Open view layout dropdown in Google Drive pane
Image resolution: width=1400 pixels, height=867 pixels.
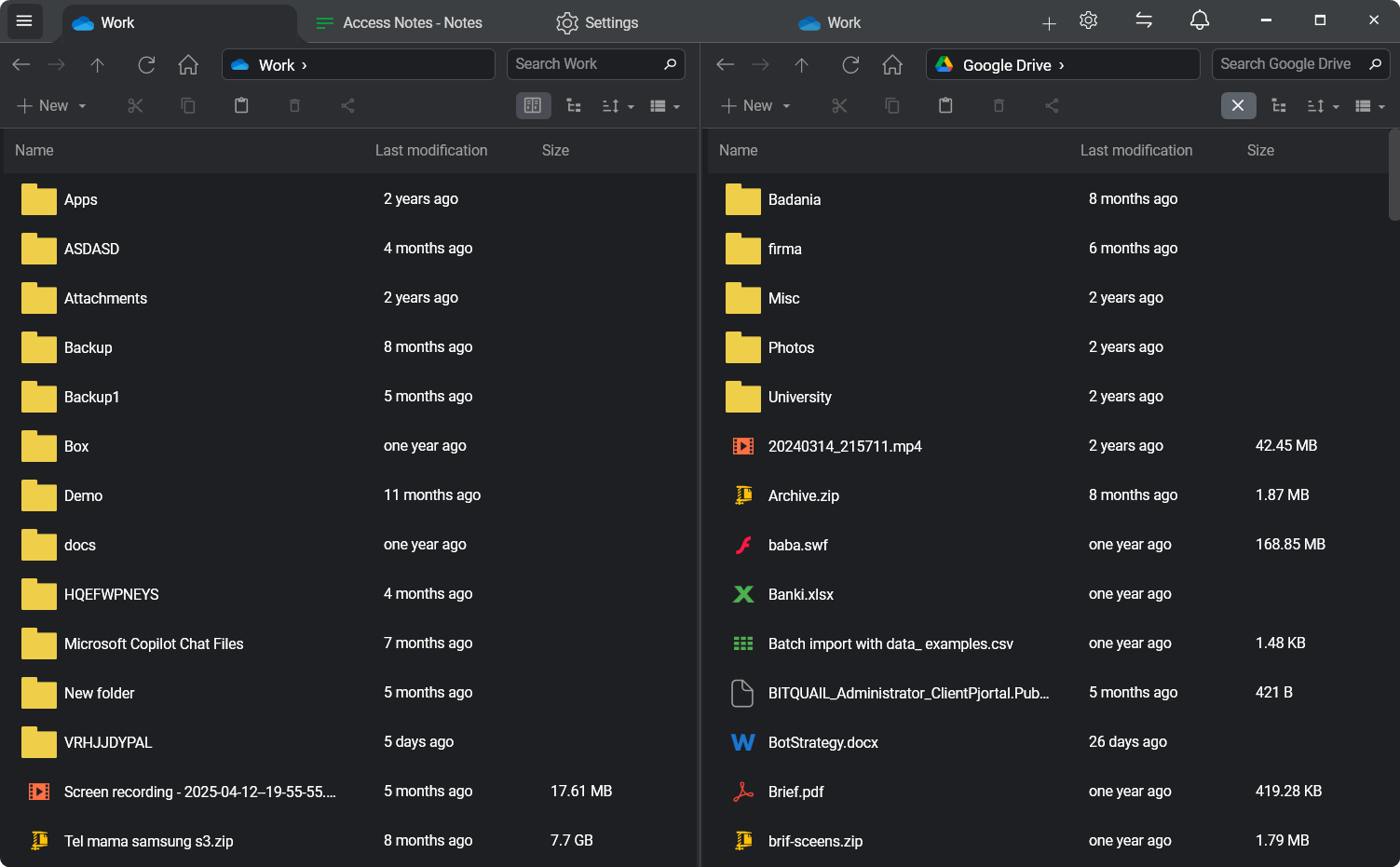[x=1369, y=105]
